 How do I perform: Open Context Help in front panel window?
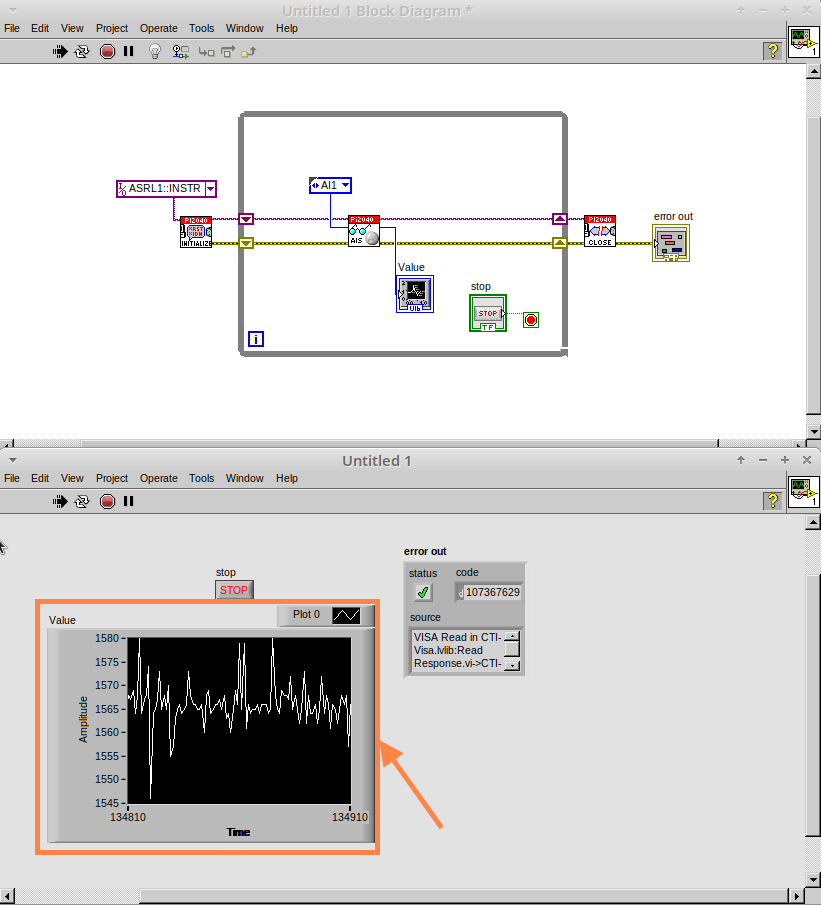point(773,500)
